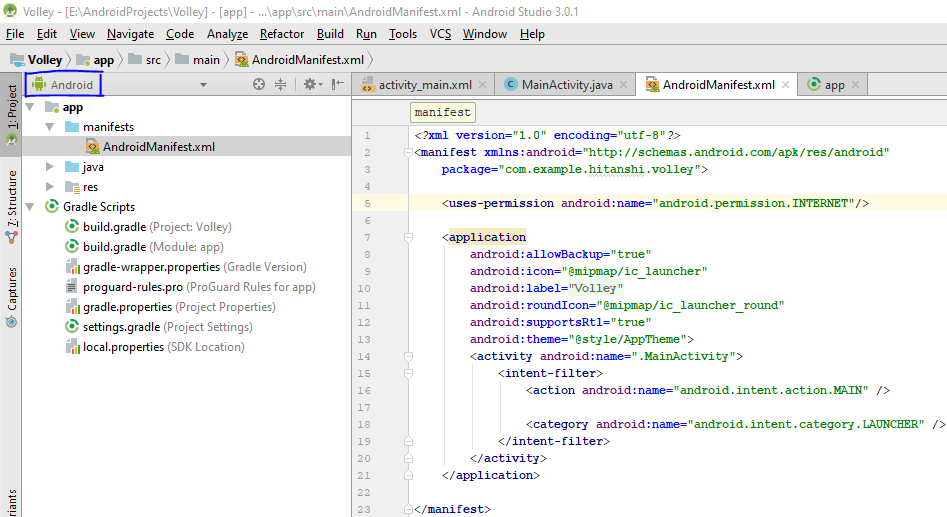Image resolution: width=947 pixels, height=517 pixels.
Task: Open the Project panel gear settings
Action: [x=310, y=85]
